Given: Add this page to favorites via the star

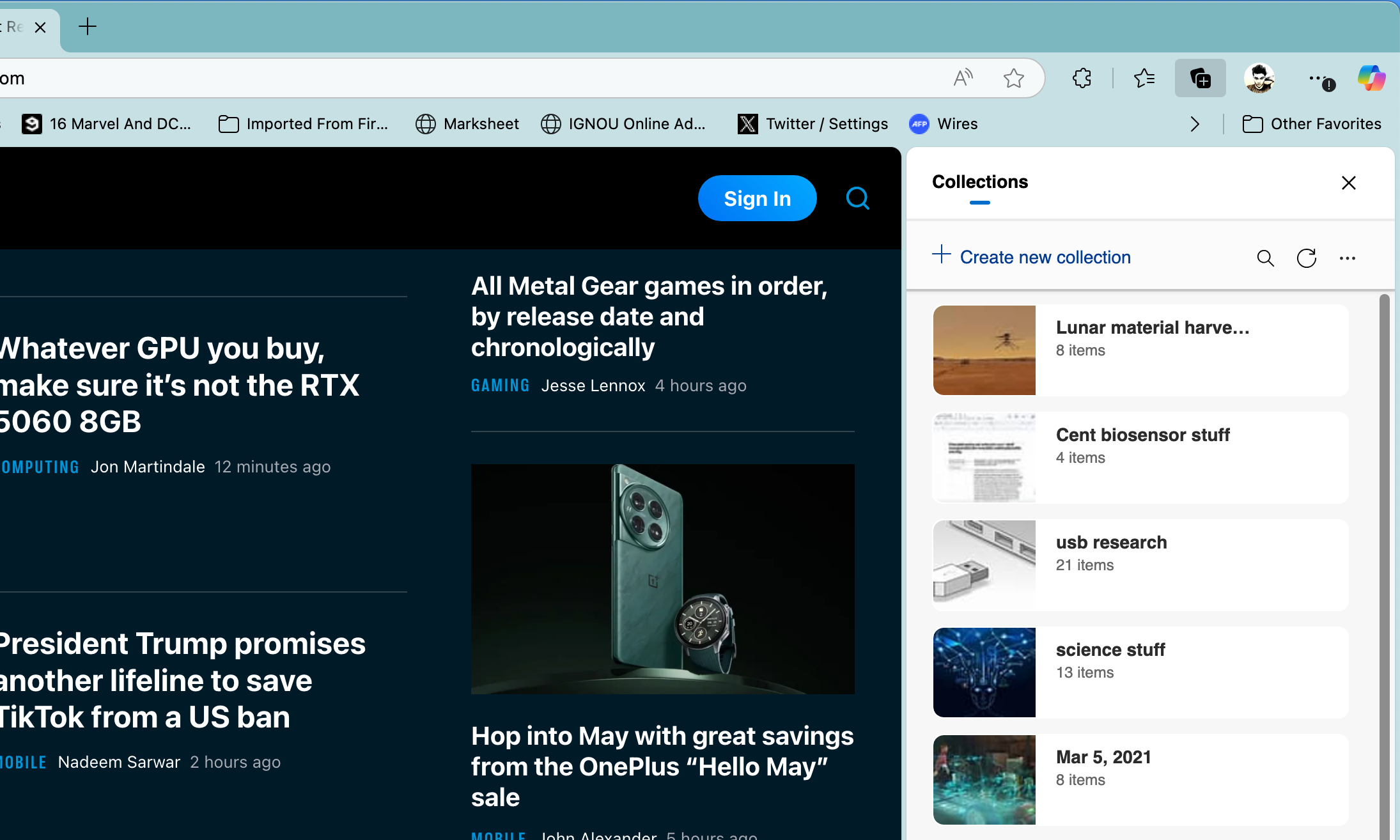Looking at the screenshot, I should tap(1013, 78).
